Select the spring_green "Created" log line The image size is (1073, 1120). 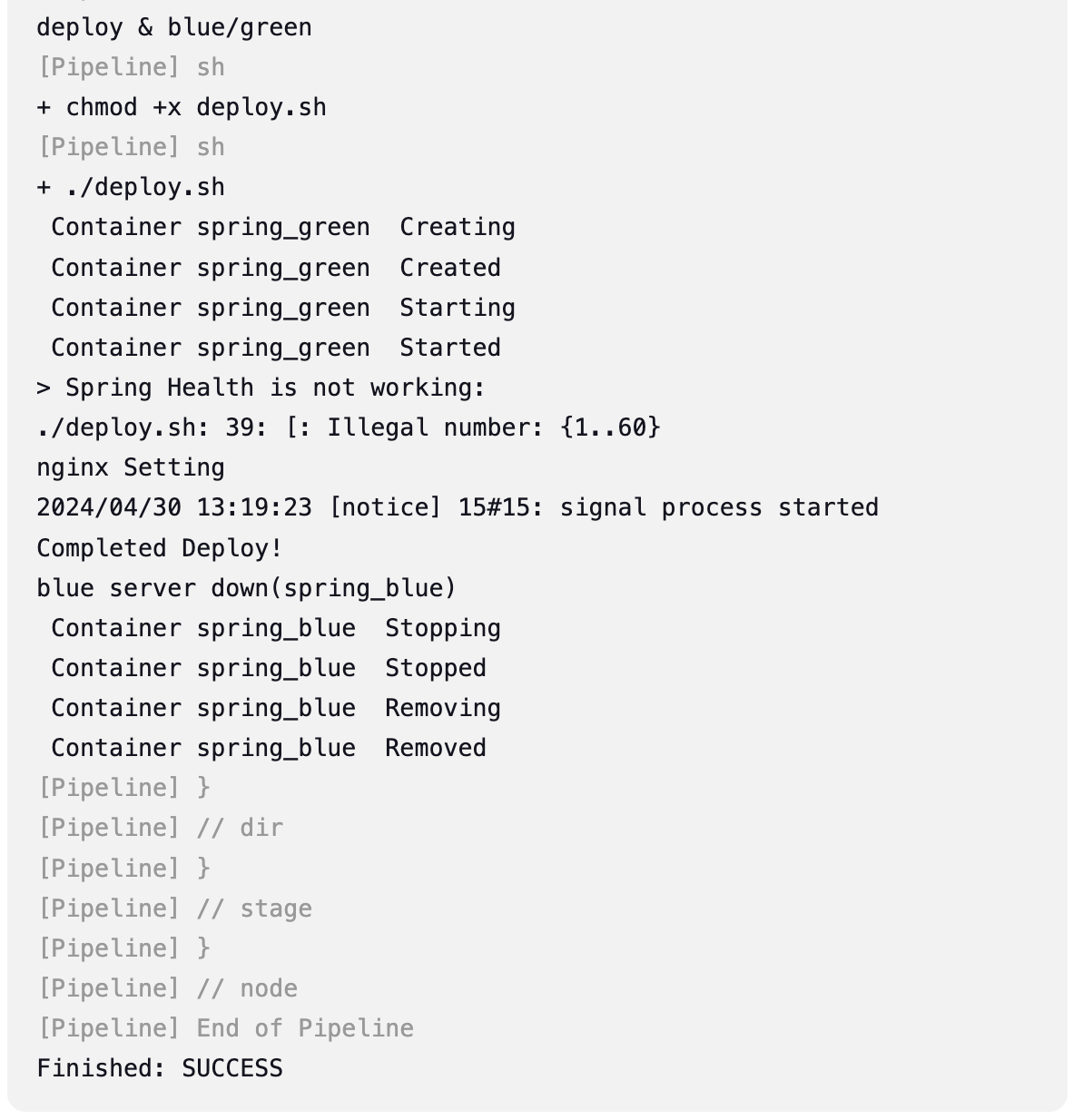pyautogui.click(x=275, y=268)
